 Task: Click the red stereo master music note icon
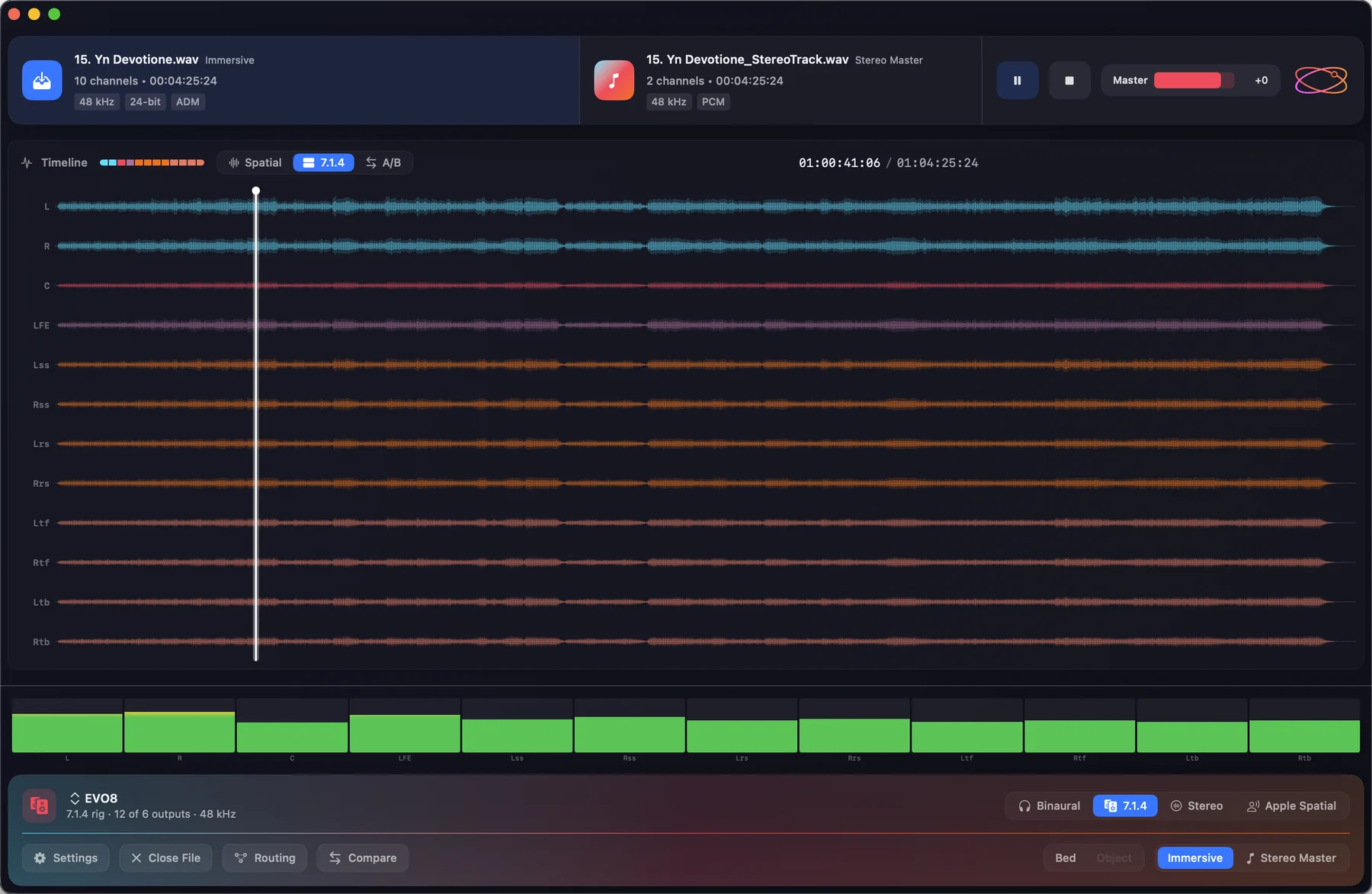click(614, 80)
